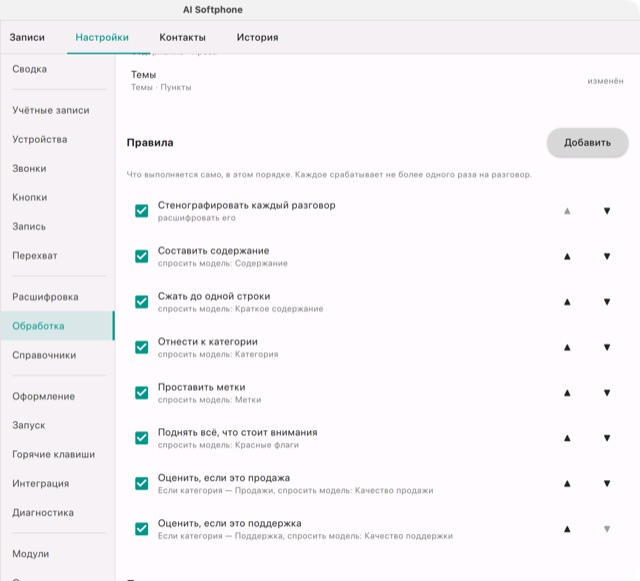
Task: Move "Поднять всё, что стоит внимания" down
Action: [x=607, y=438]
